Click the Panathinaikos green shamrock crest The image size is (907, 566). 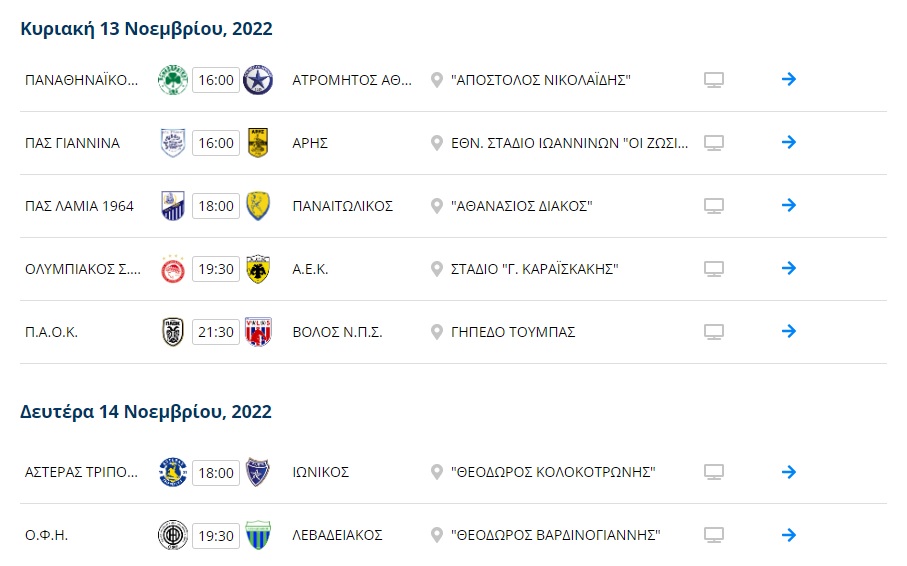[x=173, y=80]
